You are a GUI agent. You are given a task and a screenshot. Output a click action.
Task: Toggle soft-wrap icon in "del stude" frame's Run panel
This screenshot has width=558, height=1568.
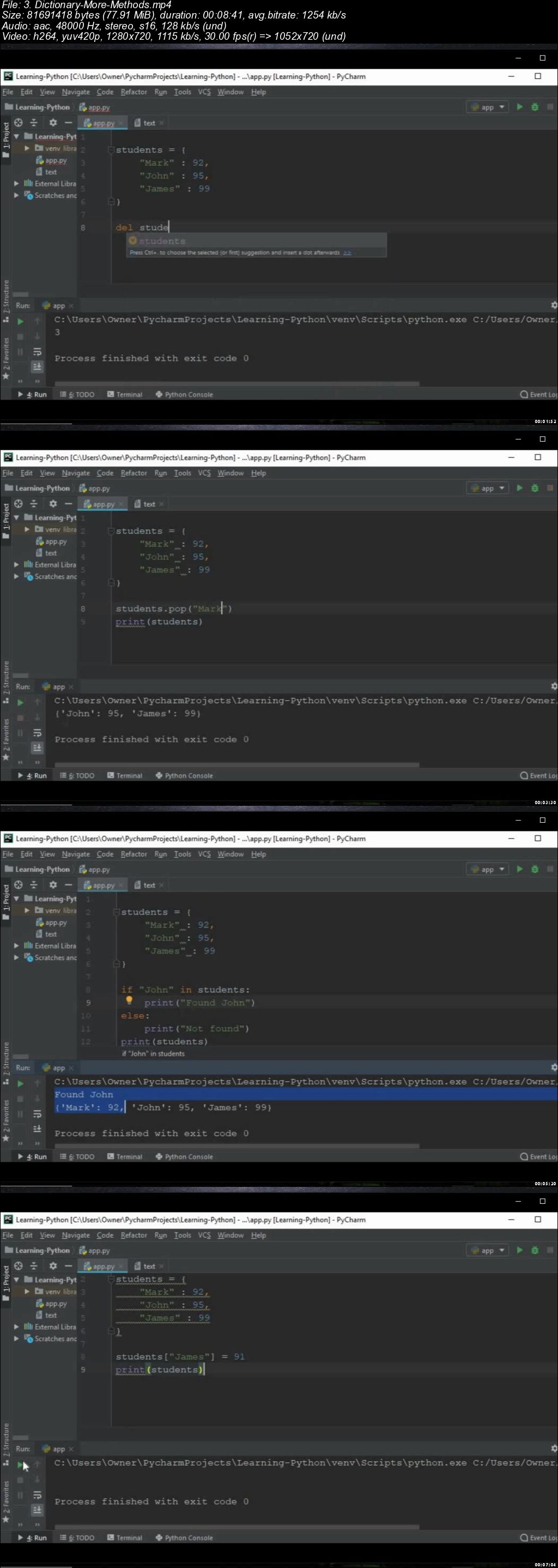(x=37, y=351)
